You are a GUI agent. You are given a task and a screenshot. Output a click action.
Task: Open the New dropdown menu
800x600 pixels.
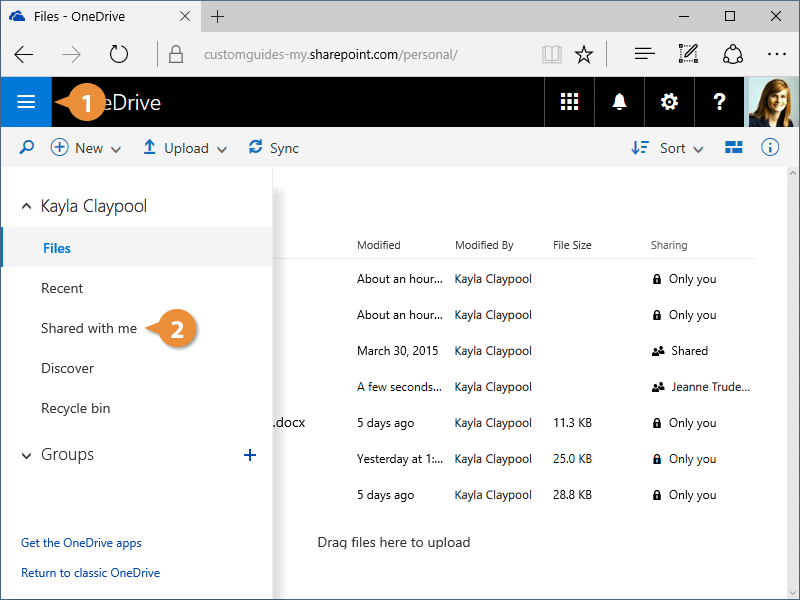point(86,148)
